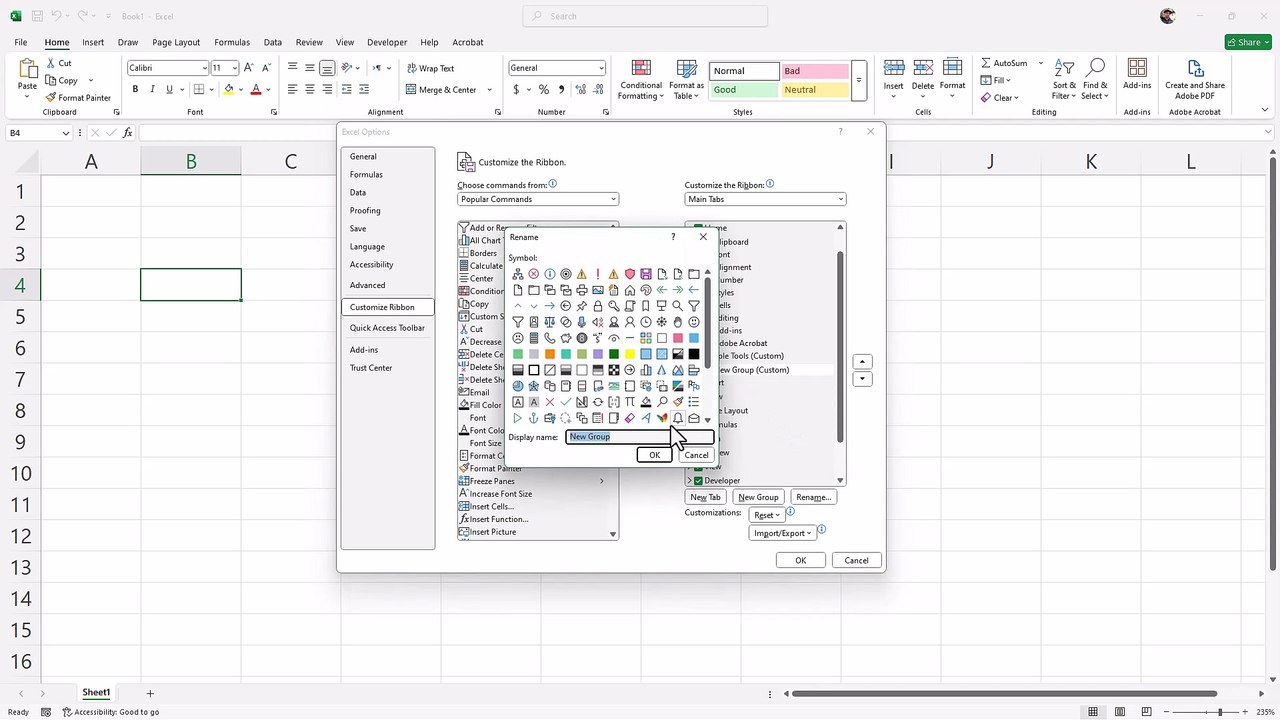Viewport: 1280px width, 720px height.
Task: Confirm Rename dialog with OK
Action: (x=654, y=455)
